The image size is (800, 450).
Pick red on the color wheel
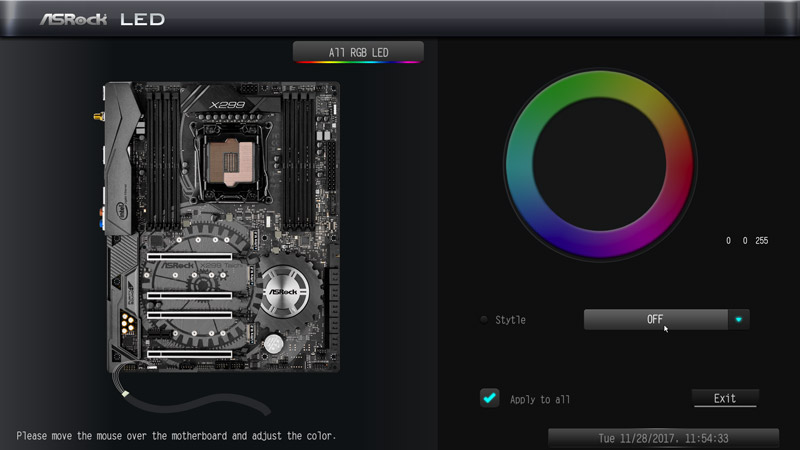click(x=679, y=164)
